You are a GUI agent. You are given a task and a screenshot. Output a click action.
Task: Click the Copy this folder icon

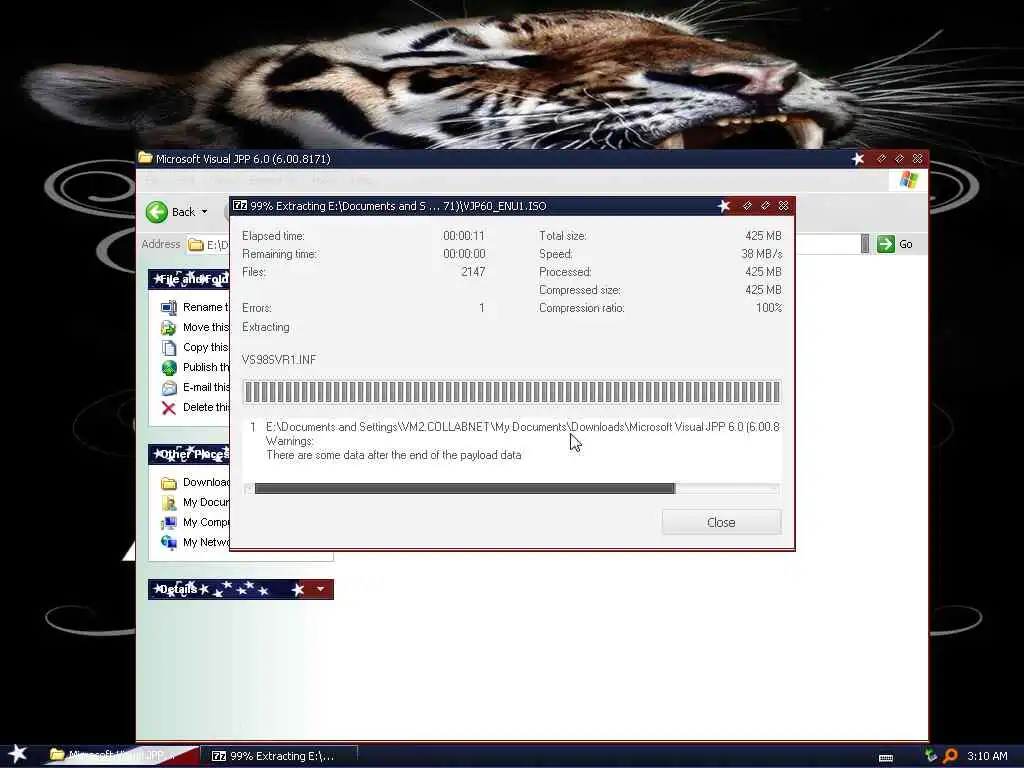click(x=168, y=347)
